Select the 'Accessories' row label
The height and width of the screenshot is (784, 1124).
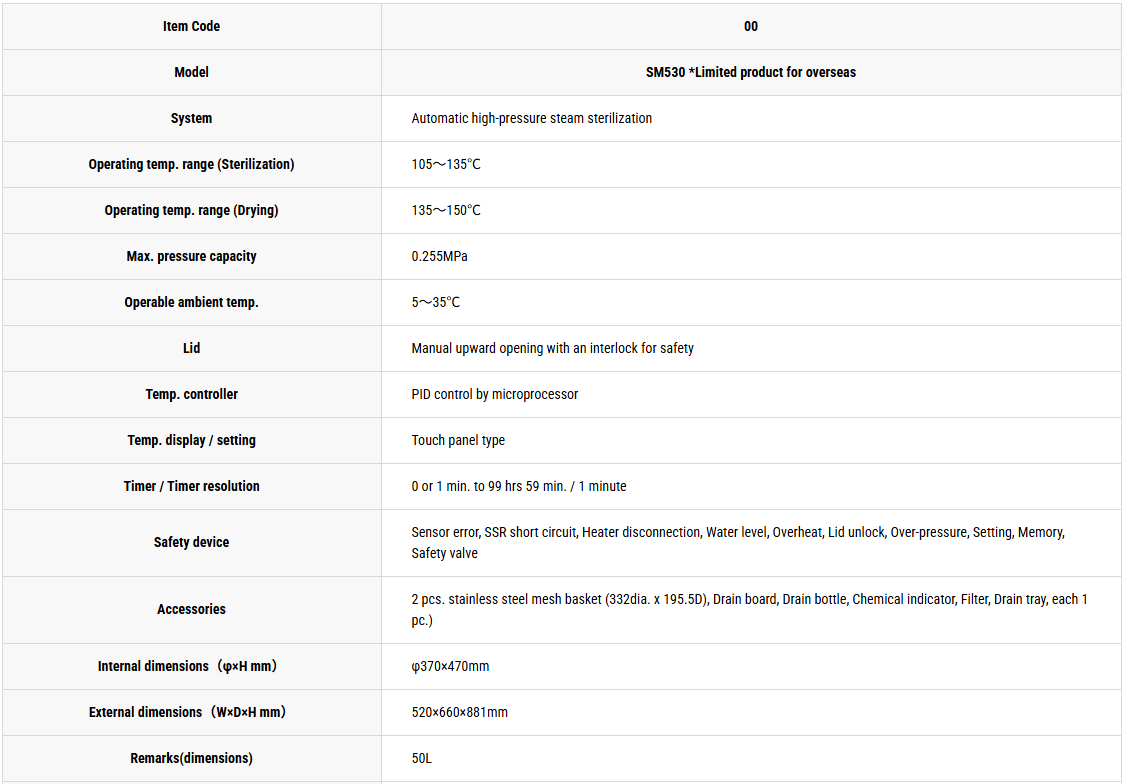coord(191,609)
